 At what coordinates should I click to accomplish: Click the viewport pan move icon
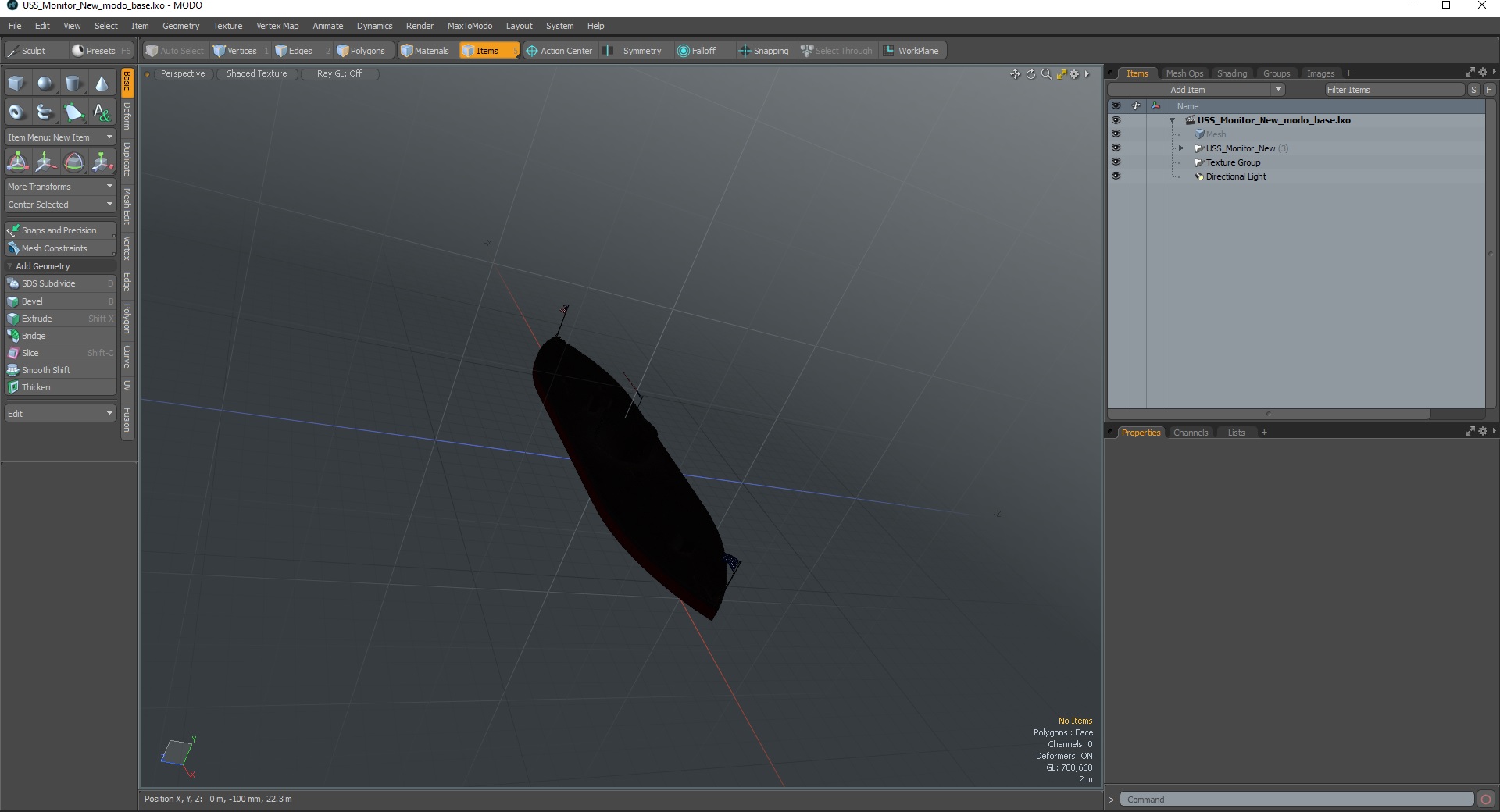[1015, 74]
